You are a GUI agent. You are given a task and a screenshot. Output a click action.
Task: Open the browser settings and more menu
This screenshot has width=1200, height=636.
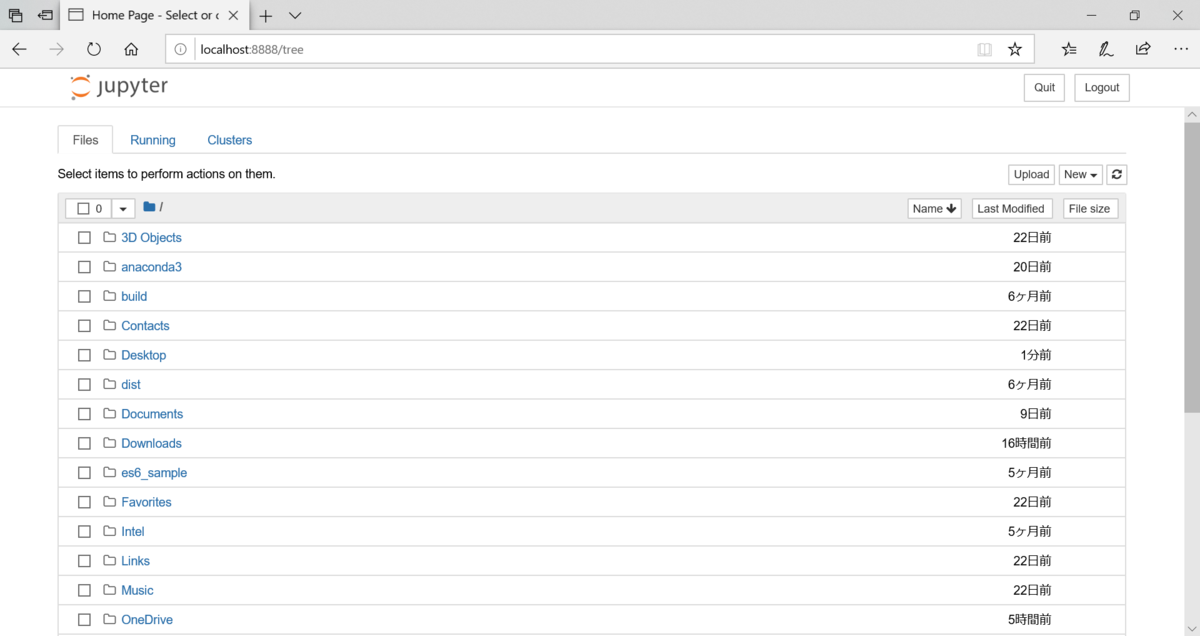[x=1180, y=49]
